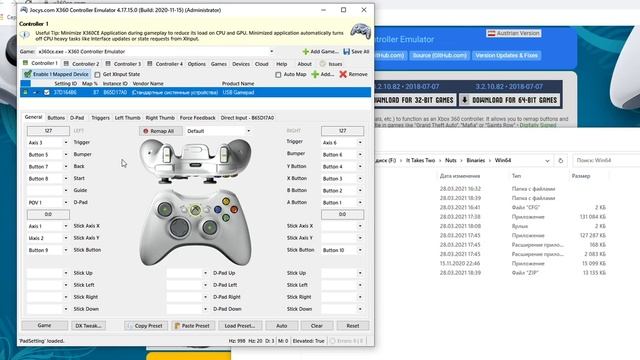Click the Vendor Name column header
The image size is (640, 360).
pyautogui.click(x=148, y=83)
